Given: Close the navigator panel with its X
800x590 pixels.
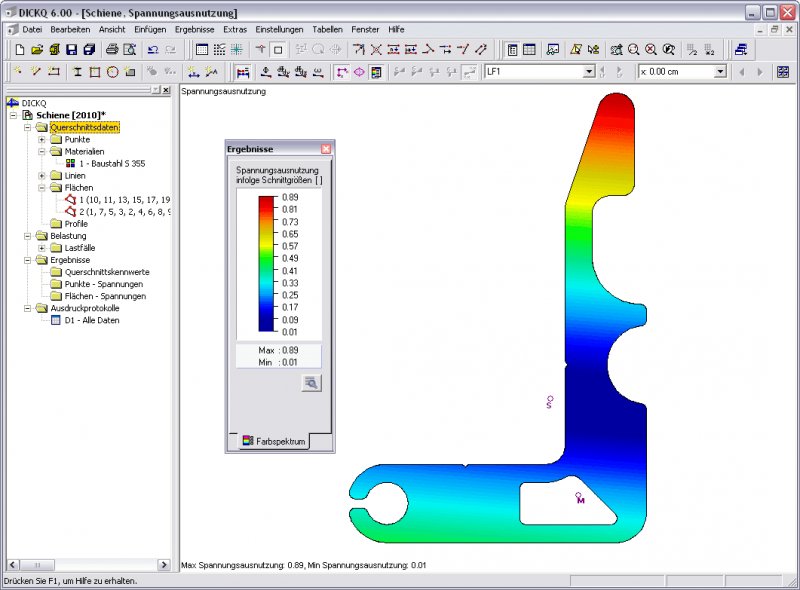Looking at the screenshot, I should (166, 90).
